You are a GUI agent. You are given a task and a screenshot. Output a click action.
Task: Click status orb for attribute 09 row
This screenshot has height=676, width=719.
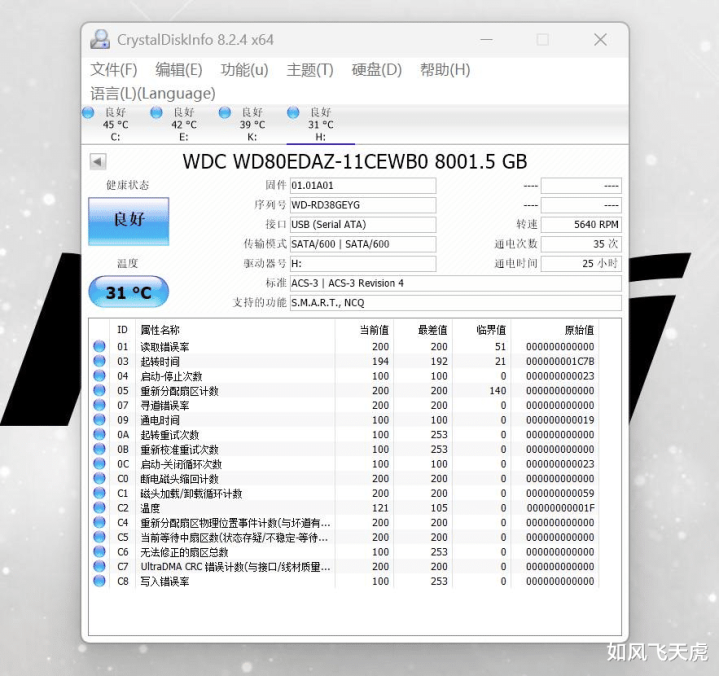coord(99,420)
